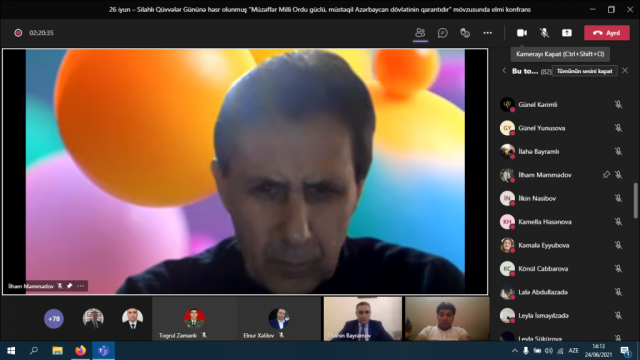Image resolution: width=640 pixels, height=360 pixels.
Task: Select Shahin Bayramov's video tile
Action: click(x=362, y=318)
